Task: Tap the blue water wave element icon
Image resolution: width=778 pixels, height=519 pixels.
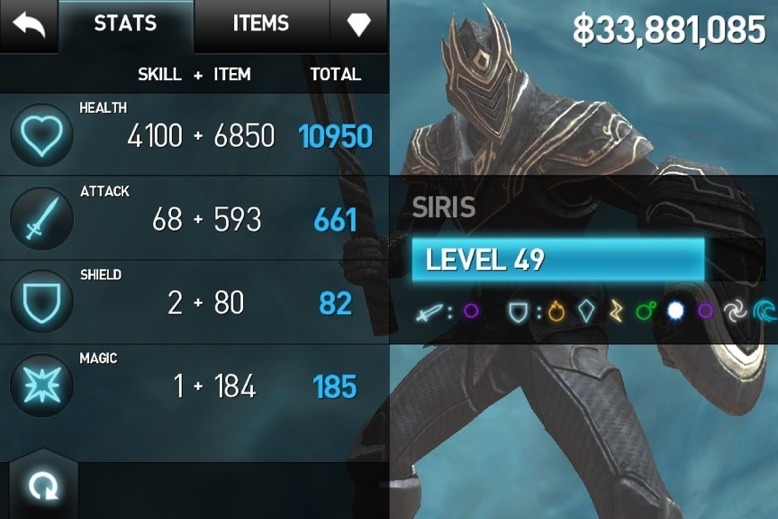Action: [x=765, y=312]
